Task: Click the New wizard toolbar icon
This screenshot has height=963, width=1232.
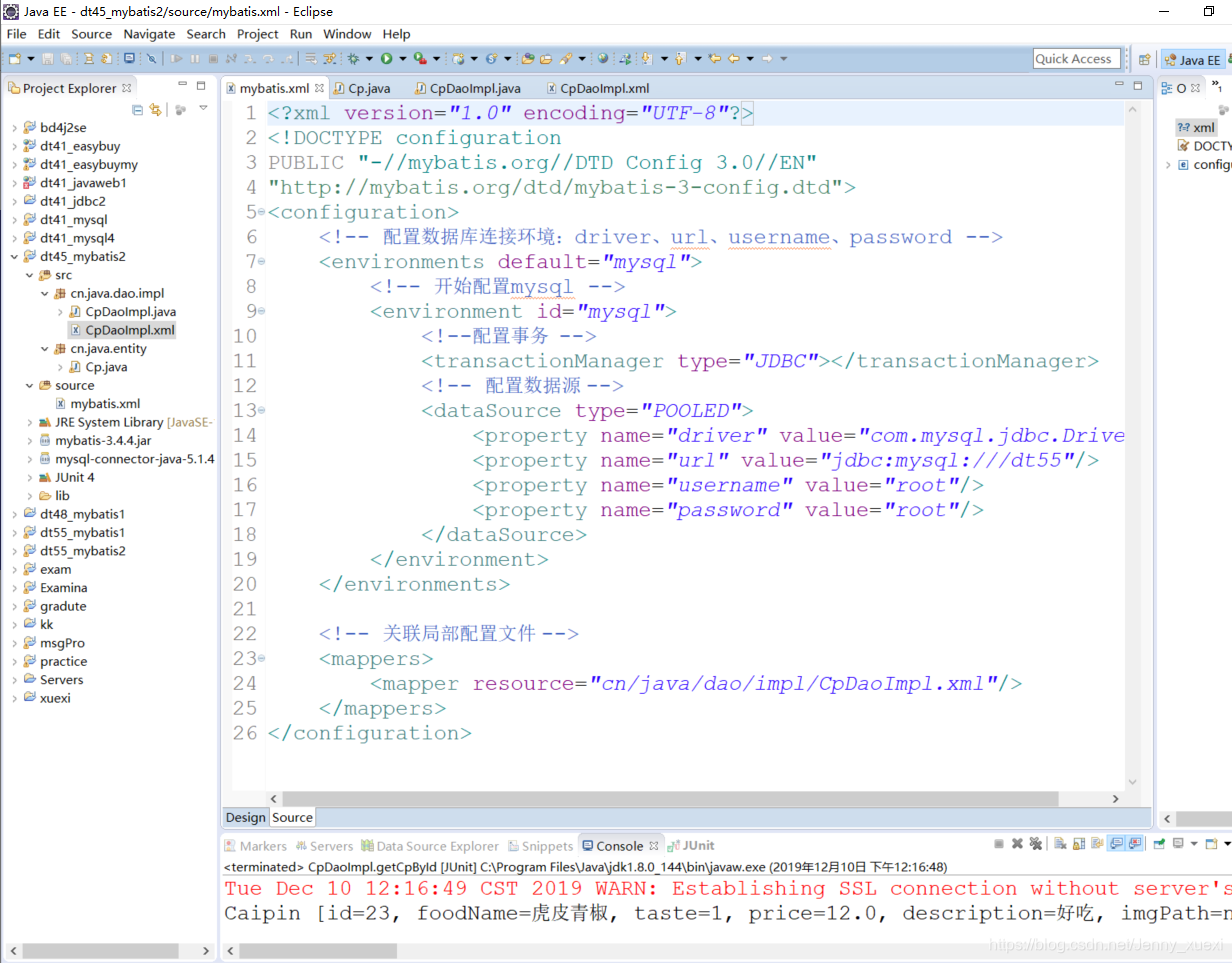Action: [x=14, y=59]
